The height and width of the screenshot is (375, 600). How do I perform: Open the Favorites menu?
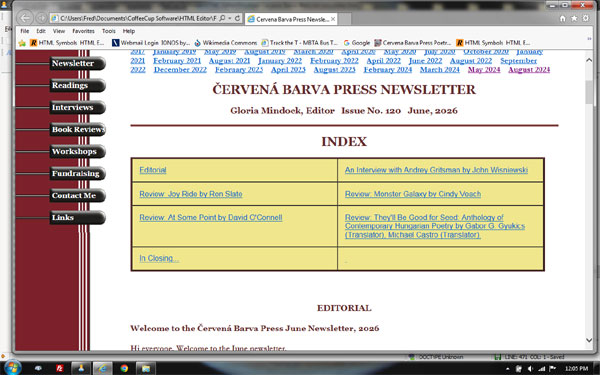point(83,31)
